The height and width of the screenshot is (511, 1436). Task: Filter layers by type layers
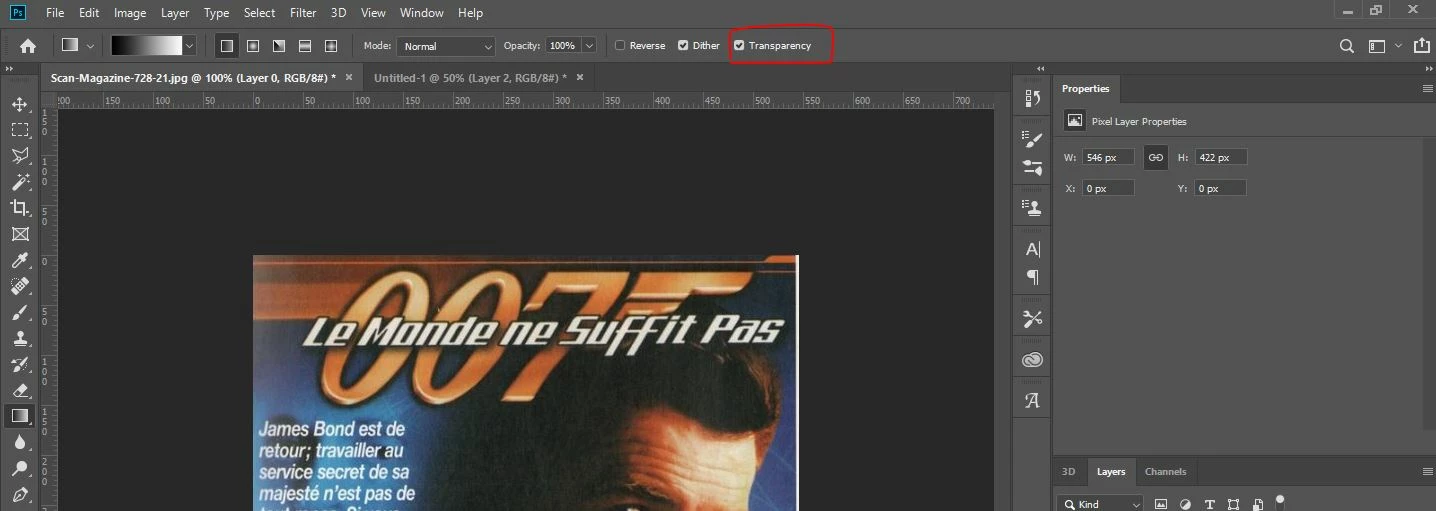tap(1210, 505)
